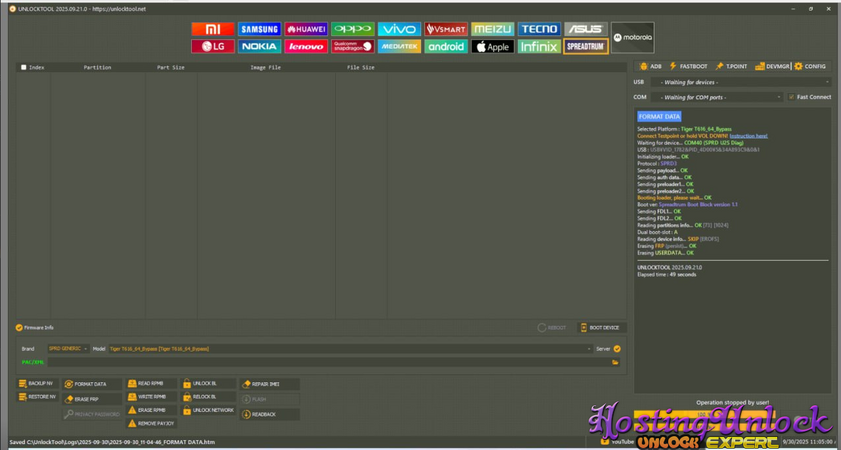
Task: Open the 'Instruction here!' link in log
Action: pos(748,136)
